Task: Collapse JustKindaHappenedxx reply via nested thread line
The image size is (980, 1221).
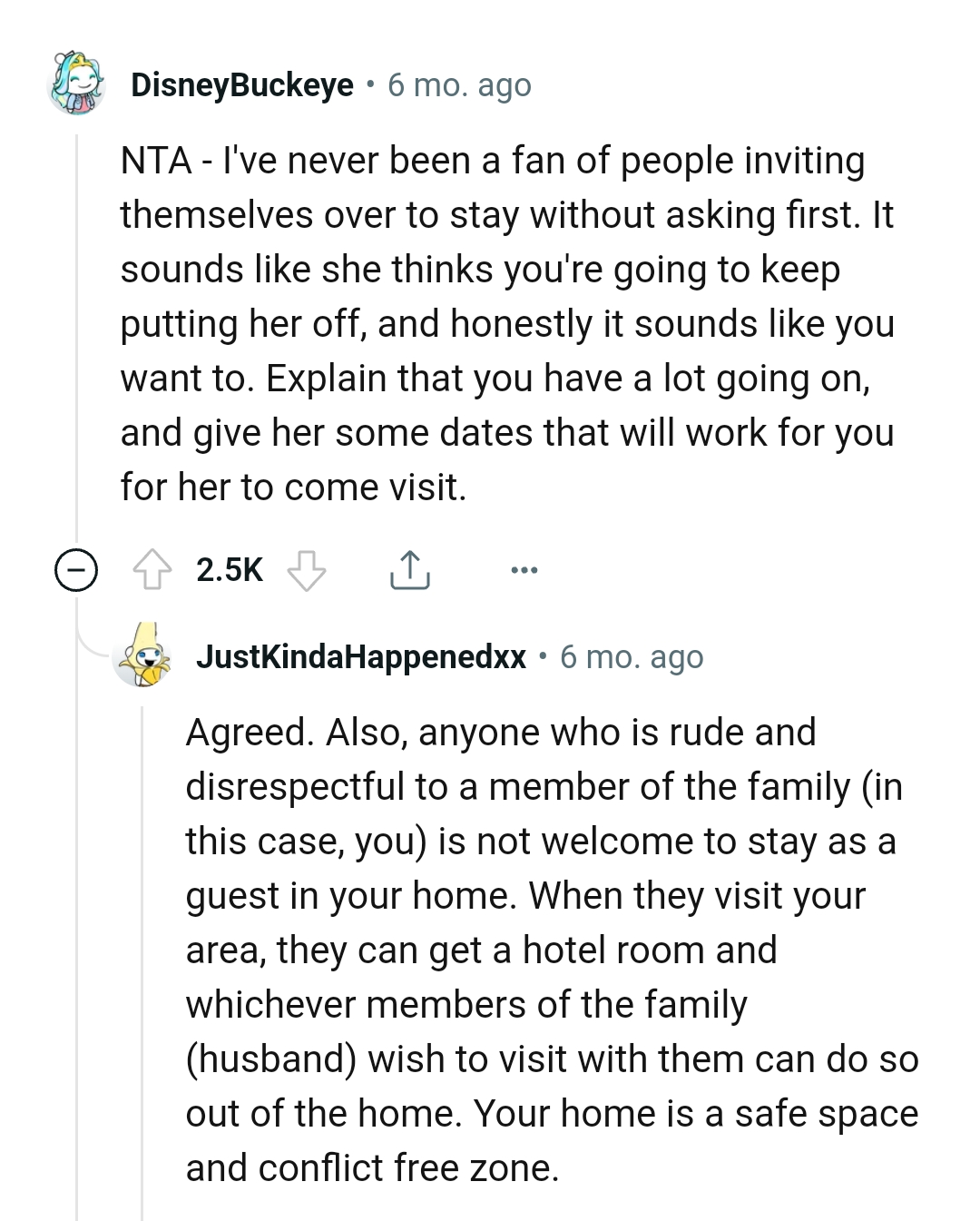Action: tap(142, 953)
